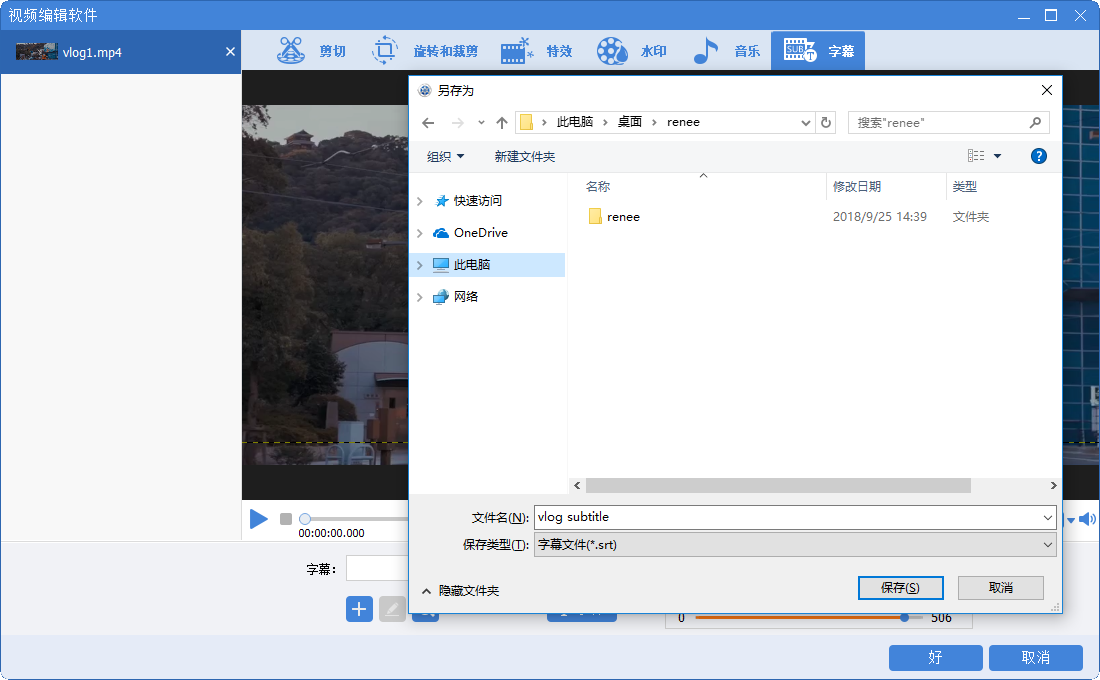
Task: Open the 剪切 (cut) tab
Action: pos(312,51)
